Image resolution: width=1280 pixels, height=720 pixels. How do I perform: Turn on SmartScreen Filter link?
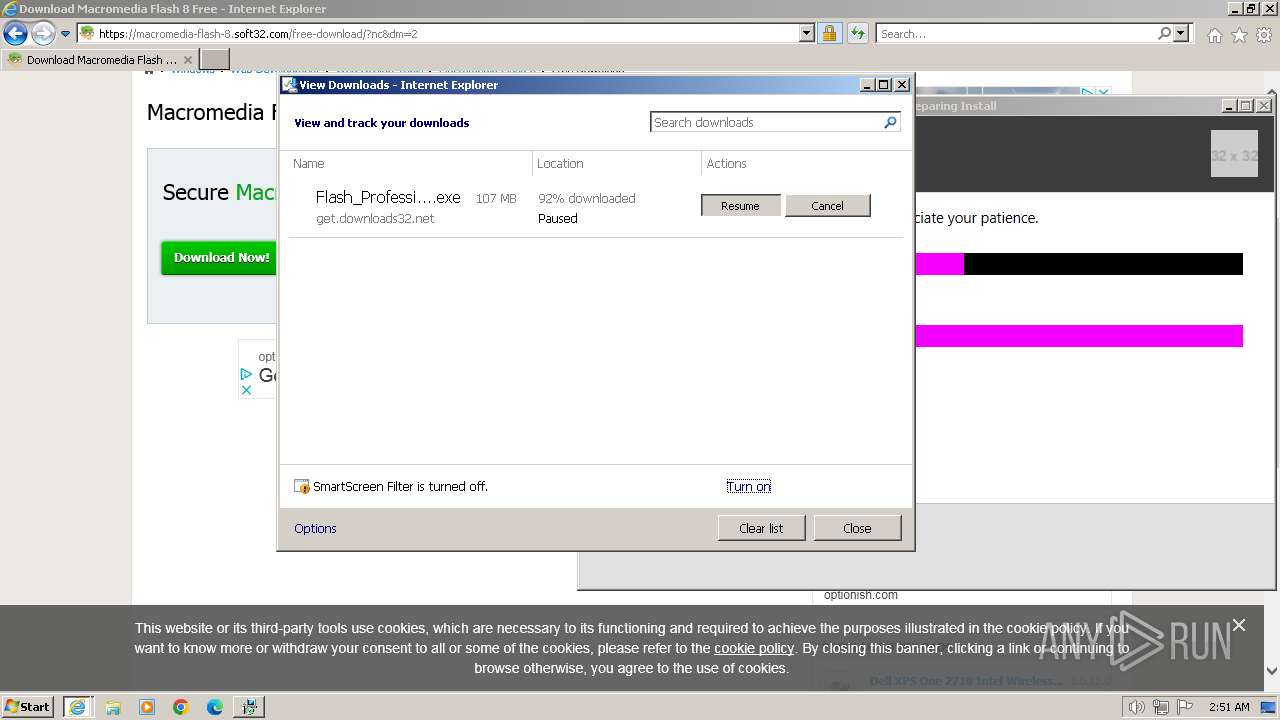coord(748,486)
